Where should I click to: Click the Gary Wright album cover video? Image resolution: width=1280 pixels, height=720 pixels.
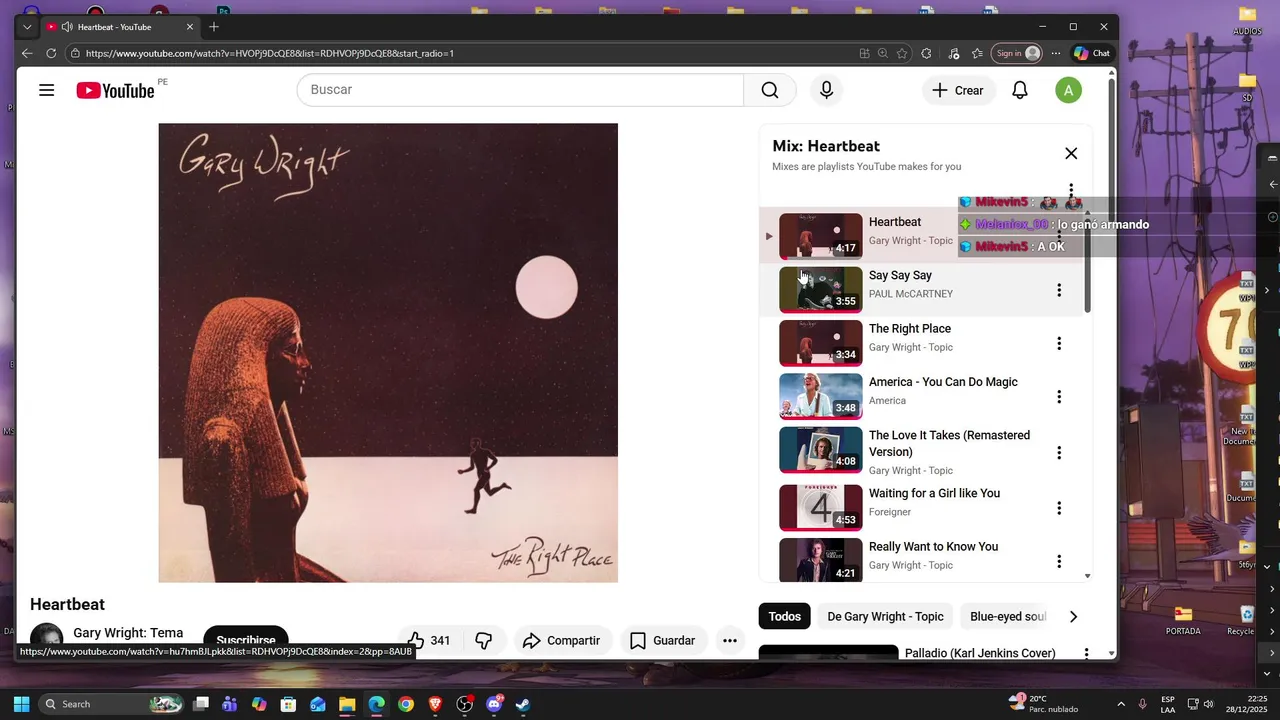[x=388, y=352]
